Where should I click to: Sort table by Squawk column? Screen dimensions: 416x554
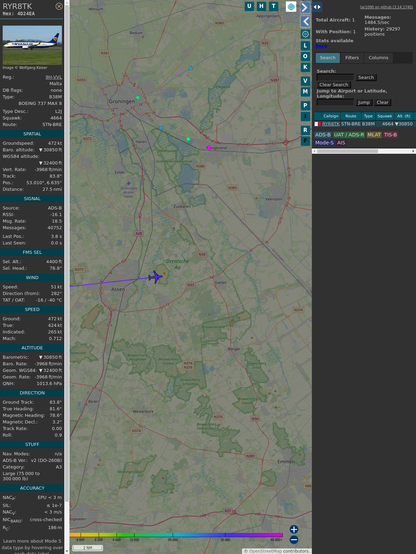pos(385,116)
